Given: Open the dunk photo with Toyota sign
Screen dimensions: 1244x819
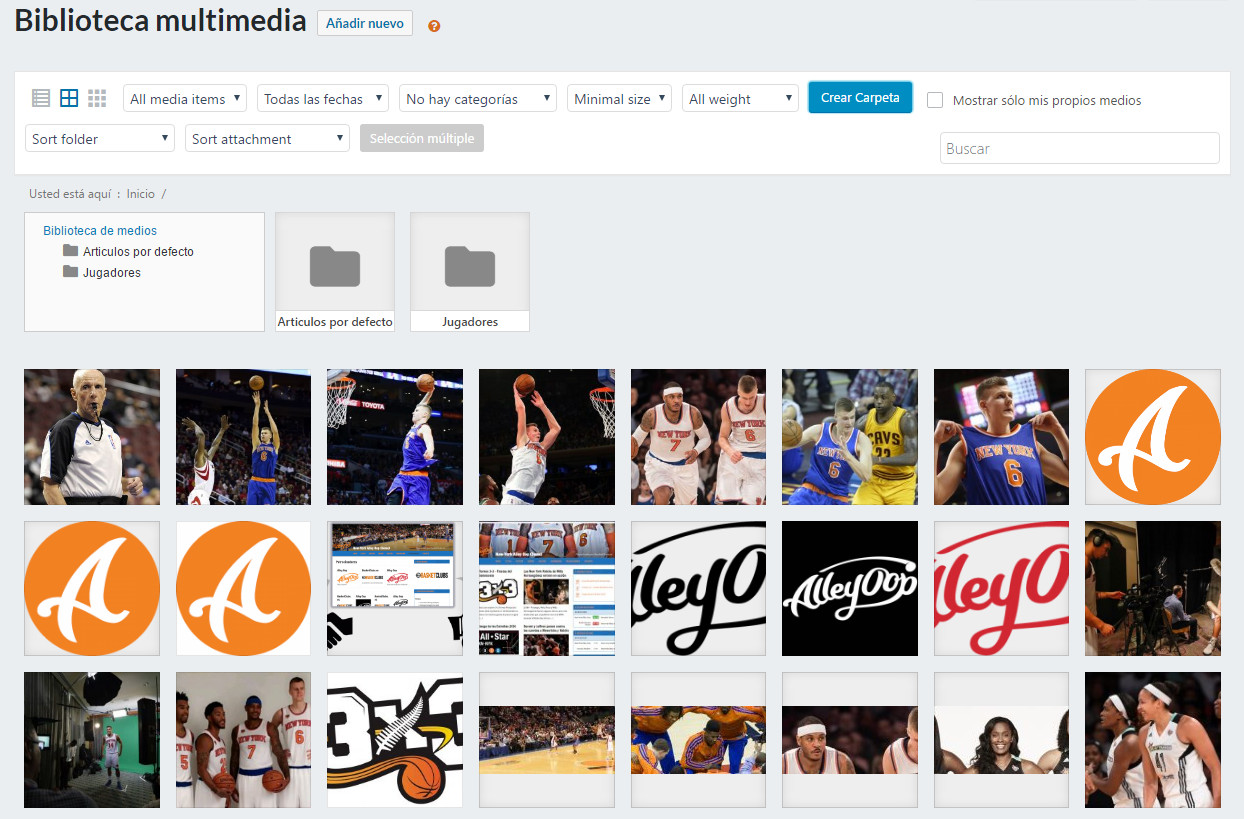Looking at the screenshot, I should click(395, 437).
